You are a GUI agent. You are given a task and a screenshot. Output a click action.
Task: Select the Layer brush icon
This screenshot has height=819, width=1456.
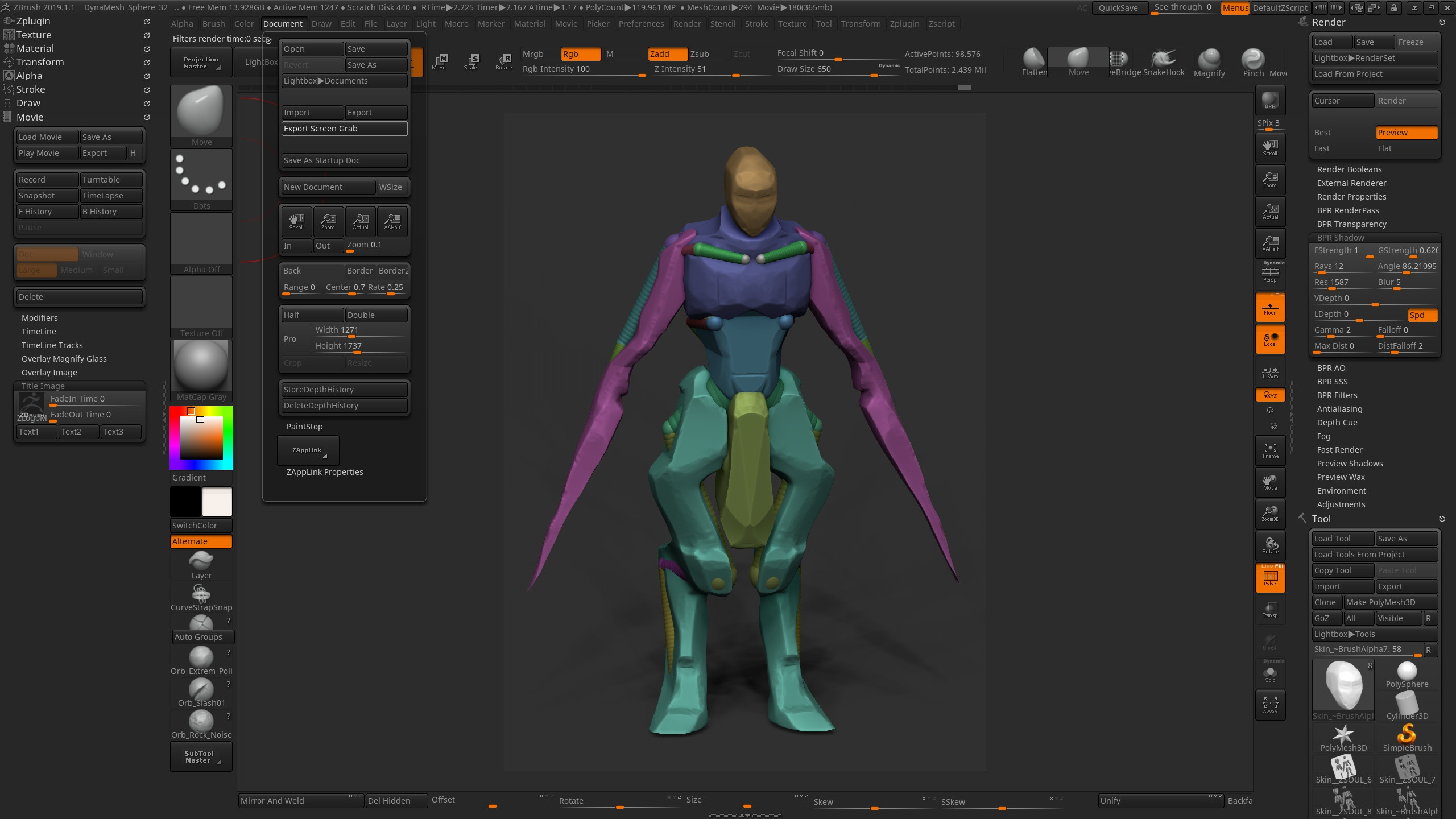click(201, 565)
